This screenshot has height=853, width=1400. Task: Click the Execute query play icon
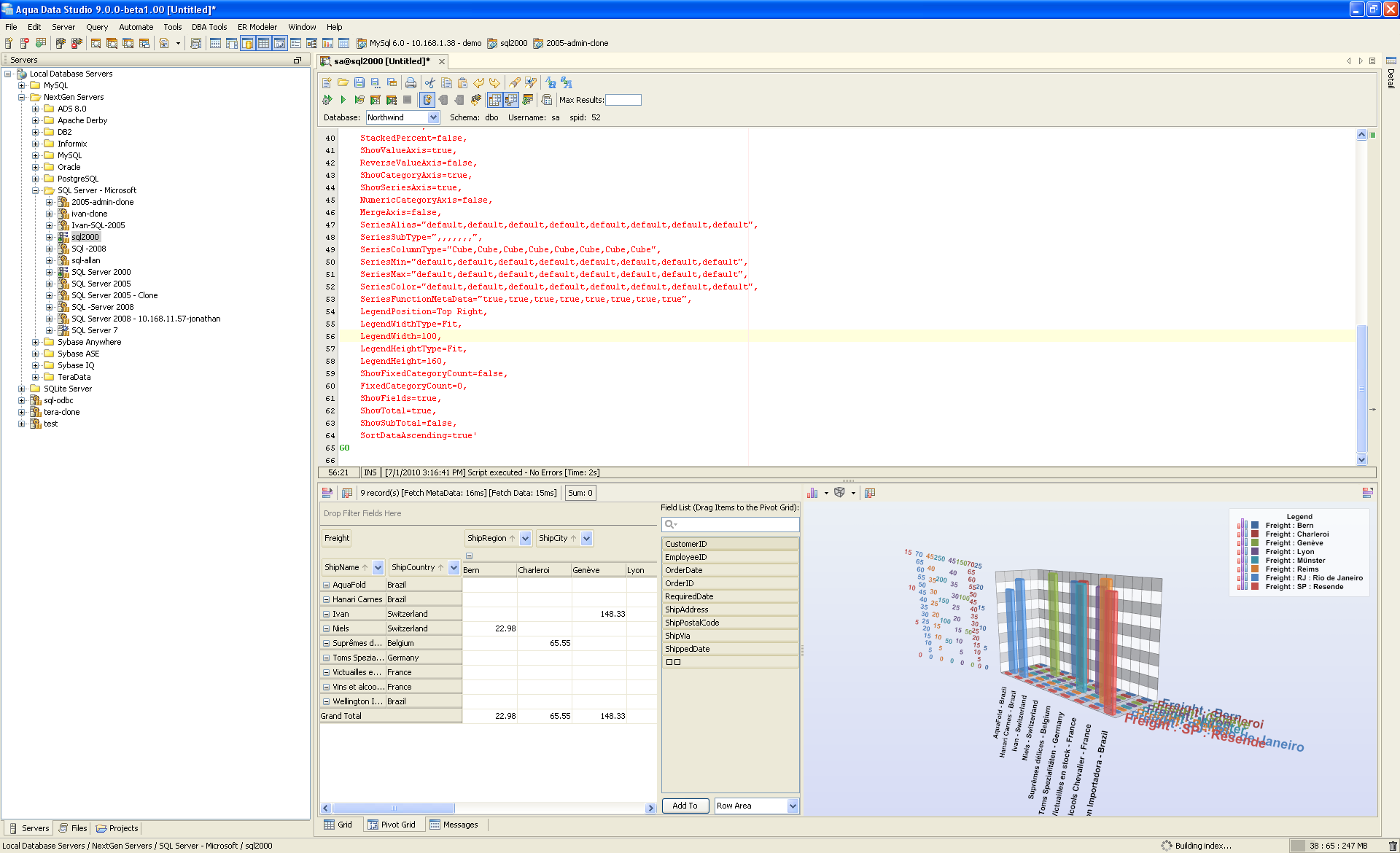(x=343, y=100)
